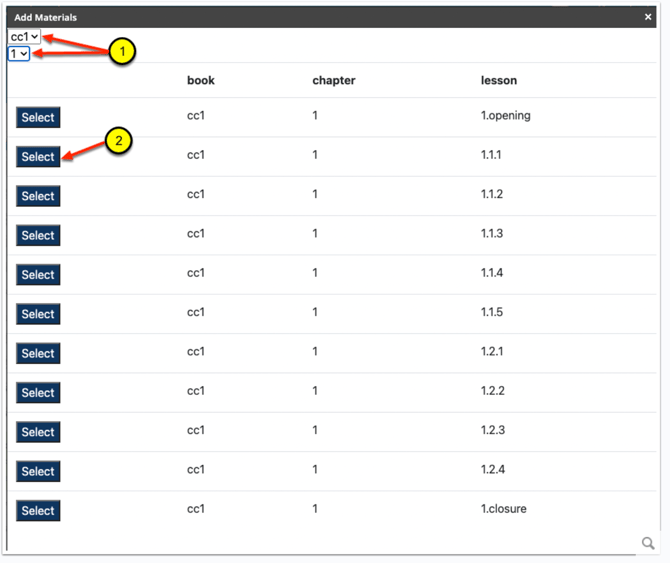Click the lesson column header
The width and height of the screenshot is (670, 563).
499,80
